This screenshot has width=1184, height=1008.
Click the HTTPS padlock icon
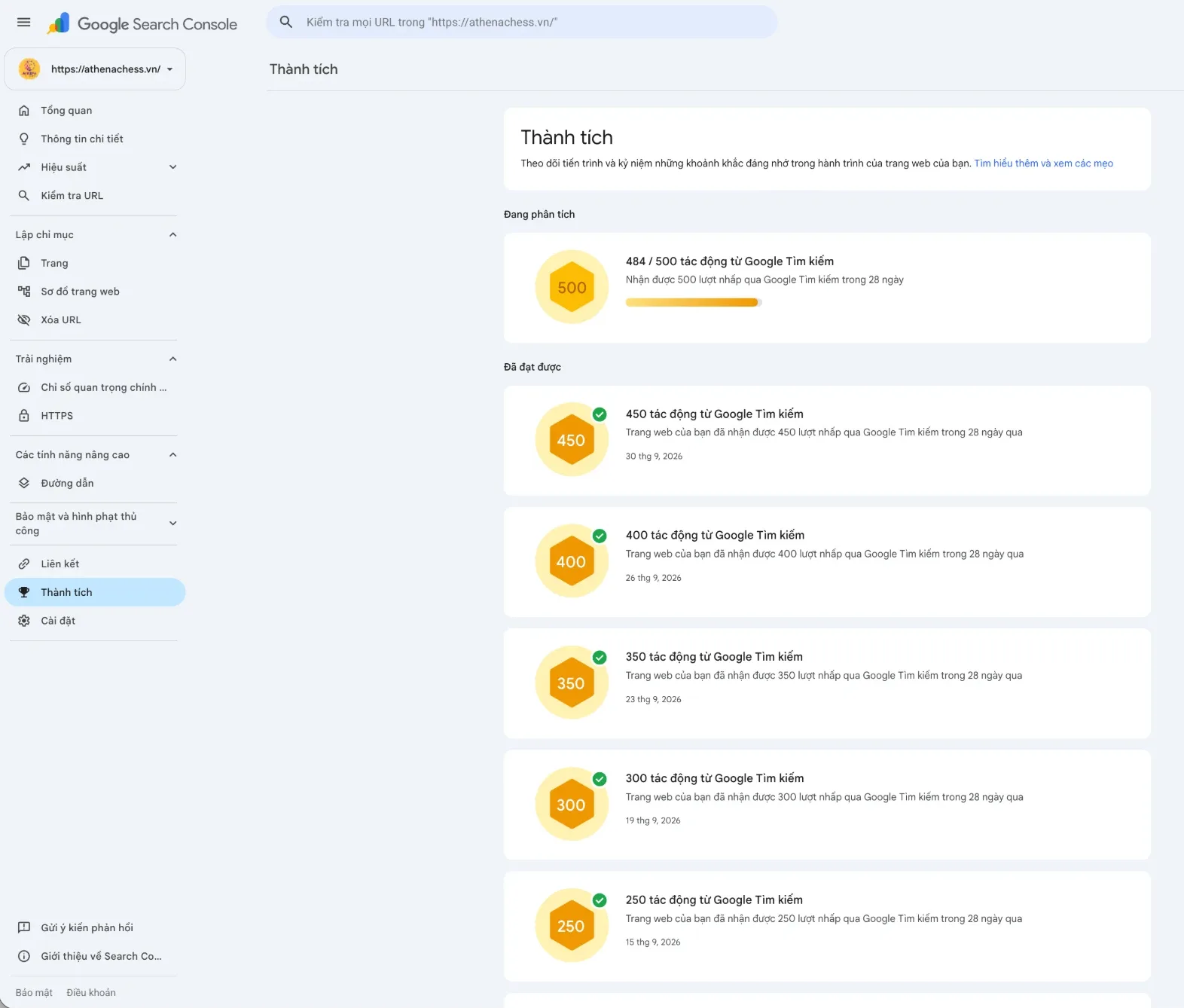[x=24, y=416]
